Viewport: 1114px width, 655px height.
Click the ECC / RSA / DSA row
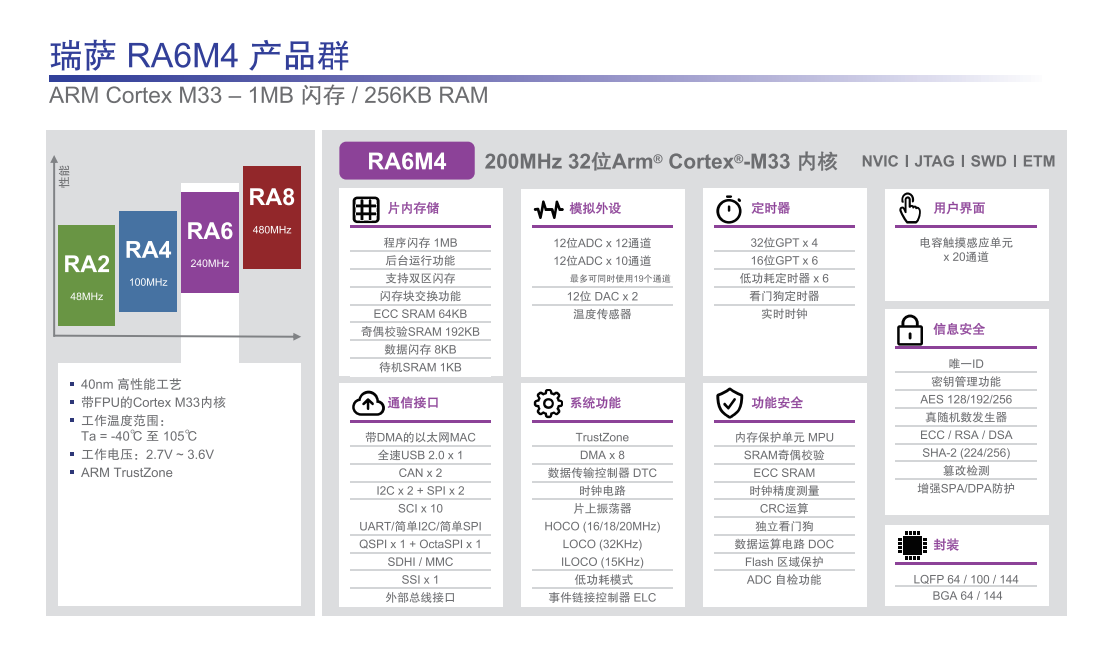966,435
